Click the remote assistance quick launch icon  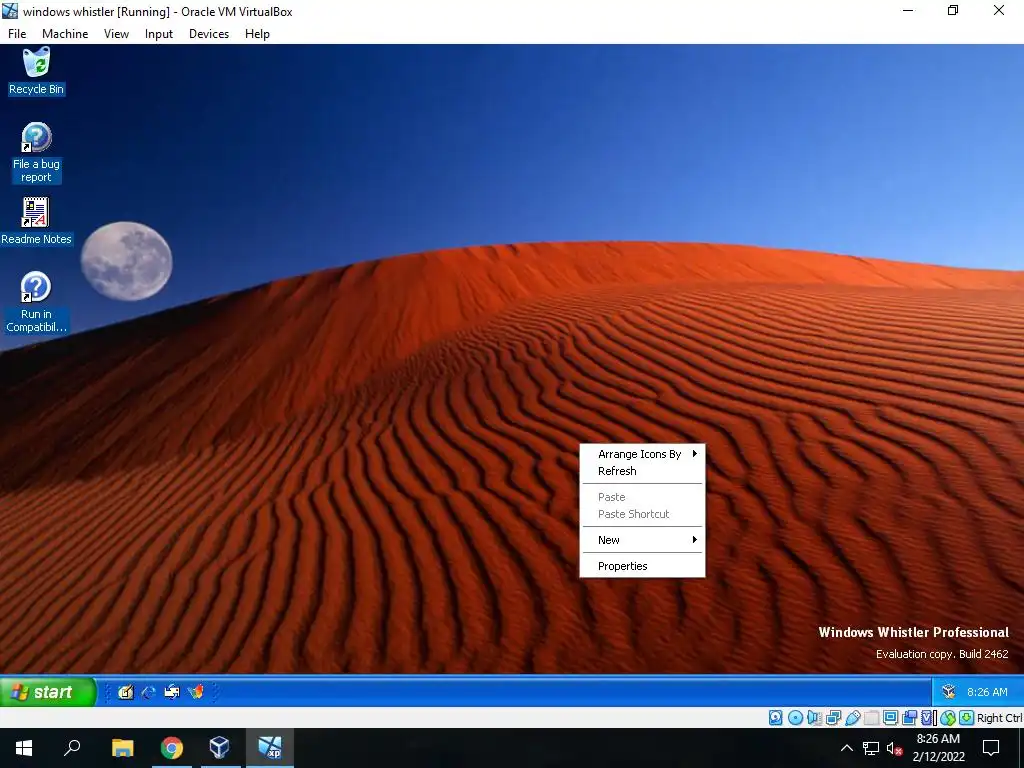click(172, 692)
